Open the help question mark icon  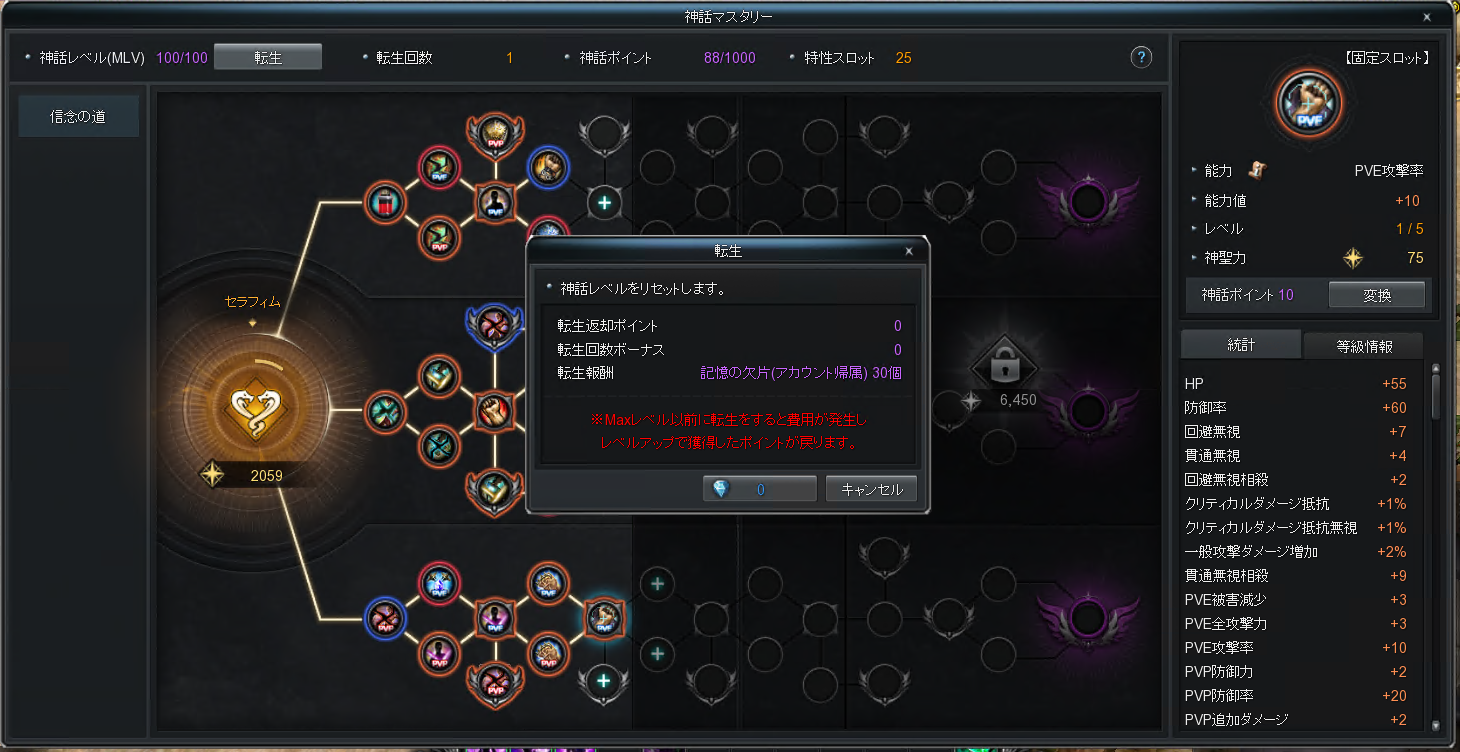coord(1141,57)
